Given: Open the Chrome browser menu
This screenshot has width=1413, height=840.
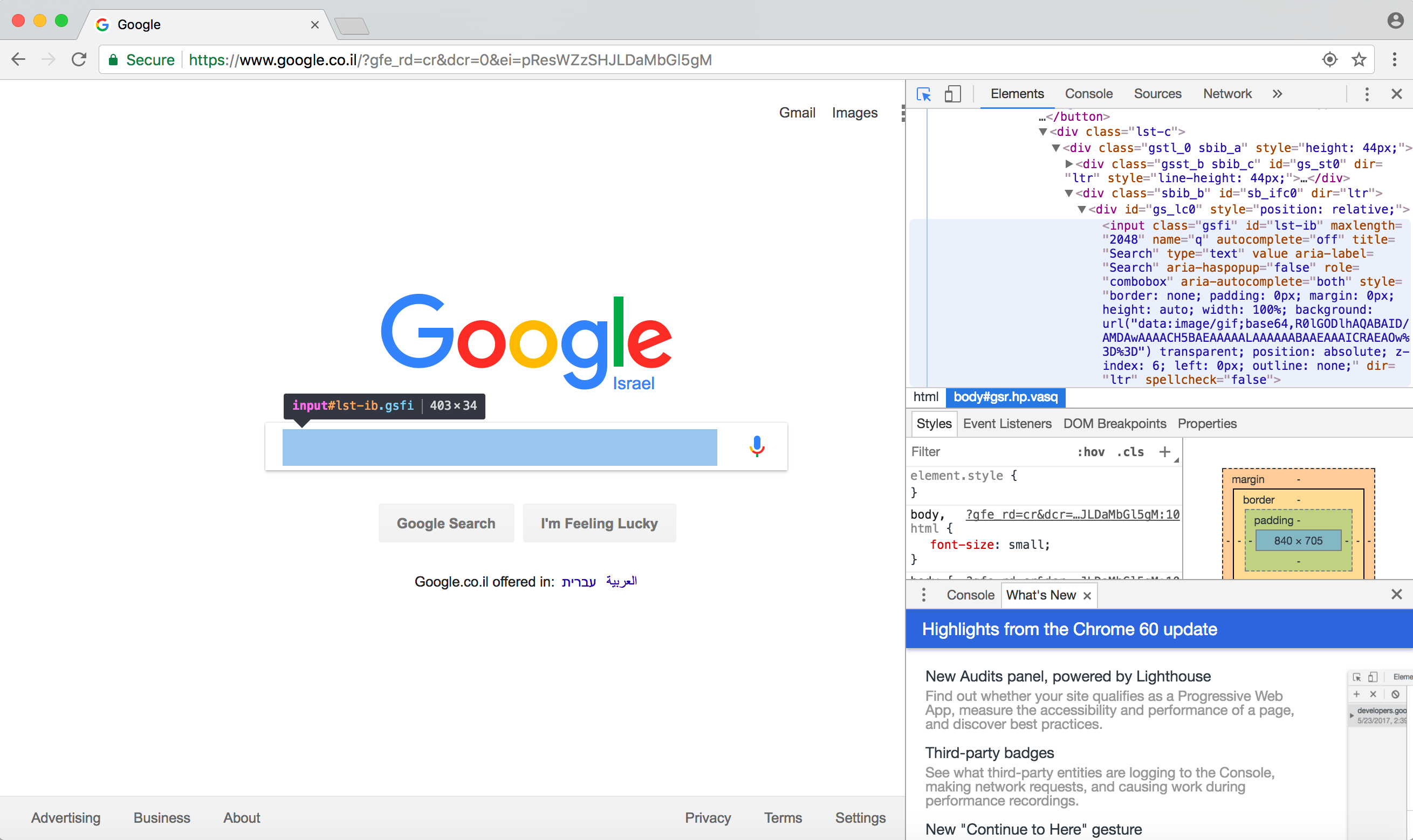Looking at the screenshot, I should click(x=1395, y=59).
